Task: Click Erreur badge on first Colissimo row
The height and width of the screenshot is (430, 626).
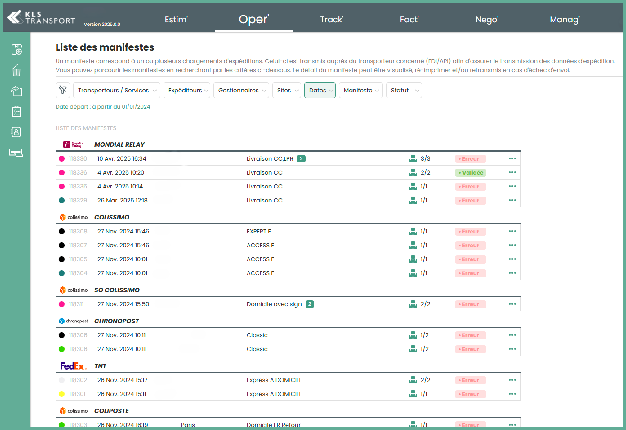Action: pos(468,231)
